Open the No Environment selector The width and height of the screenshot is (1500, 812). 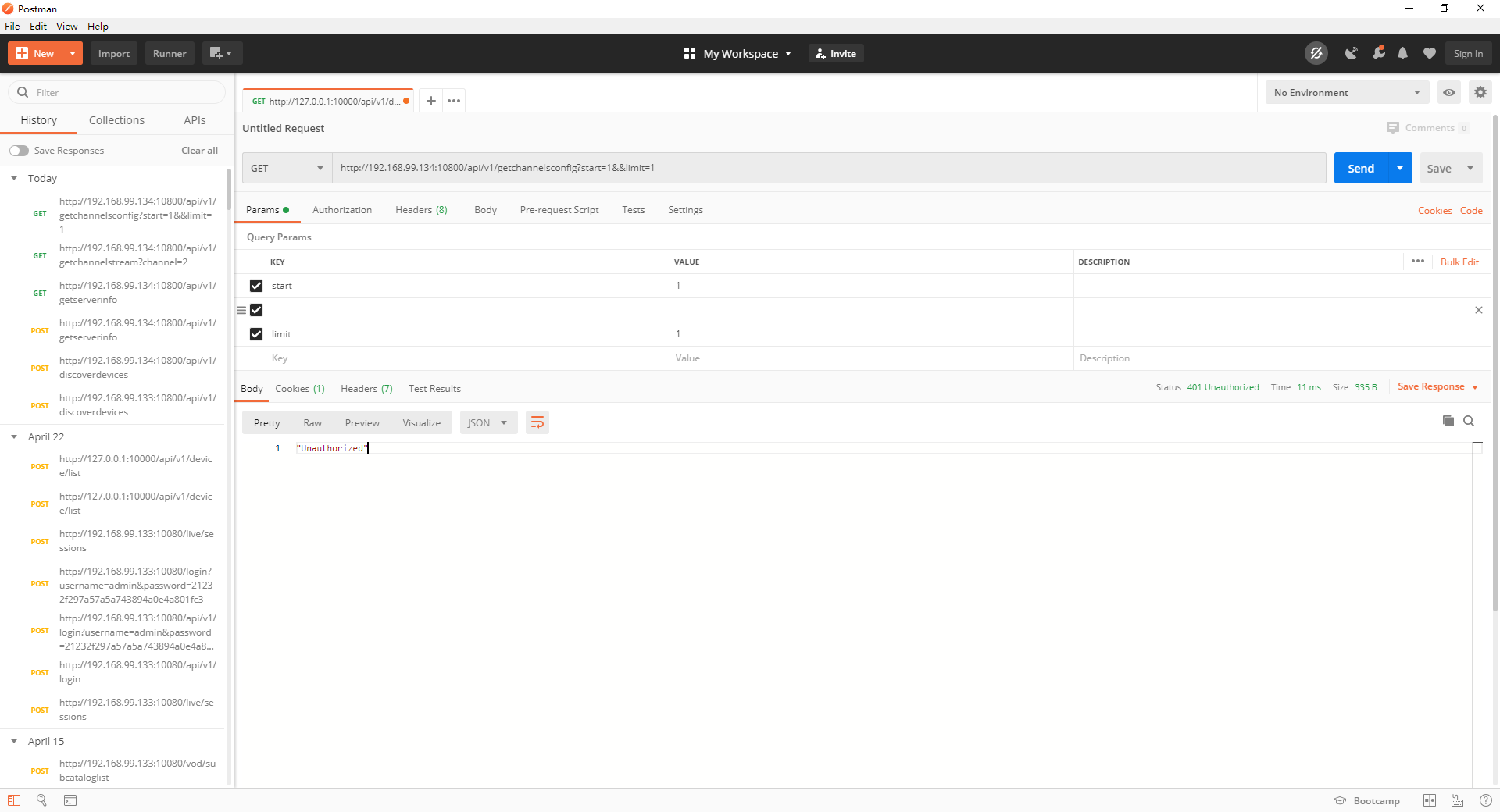pyautogui.click(x=1347, y=92)
